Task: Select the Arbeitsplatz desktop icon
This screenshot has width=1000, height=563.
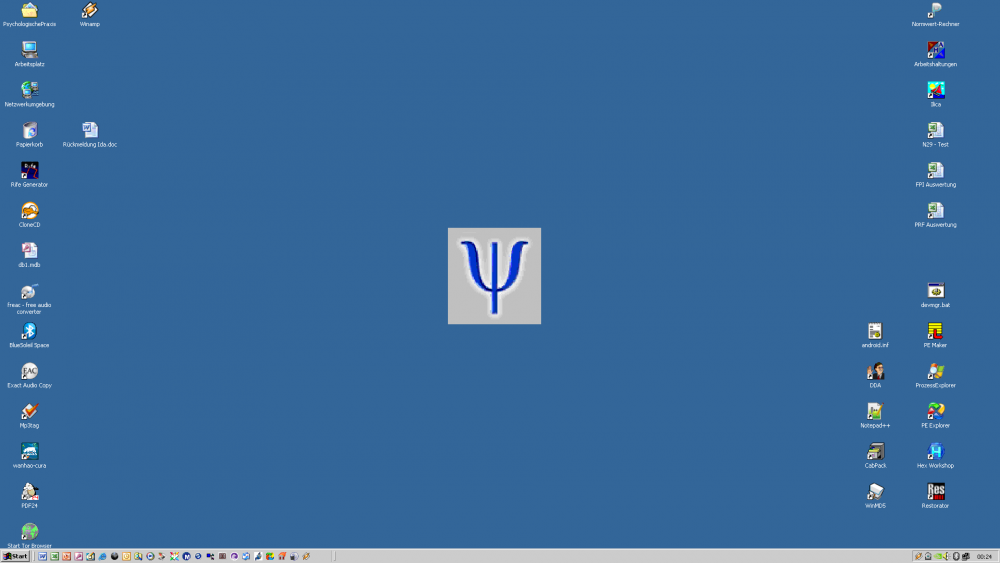Action: (29, 55)
